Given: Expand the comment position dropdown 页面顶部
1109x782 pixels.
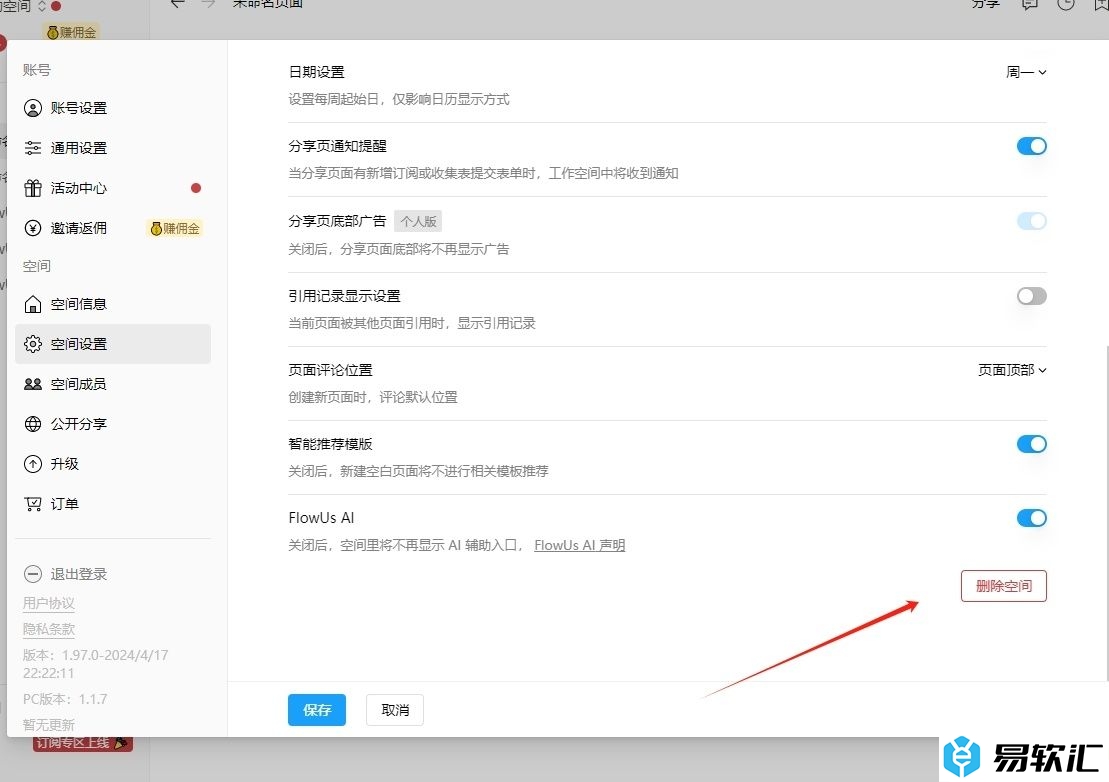Looking at the screenshot, I should click(x=1012, y=370).
